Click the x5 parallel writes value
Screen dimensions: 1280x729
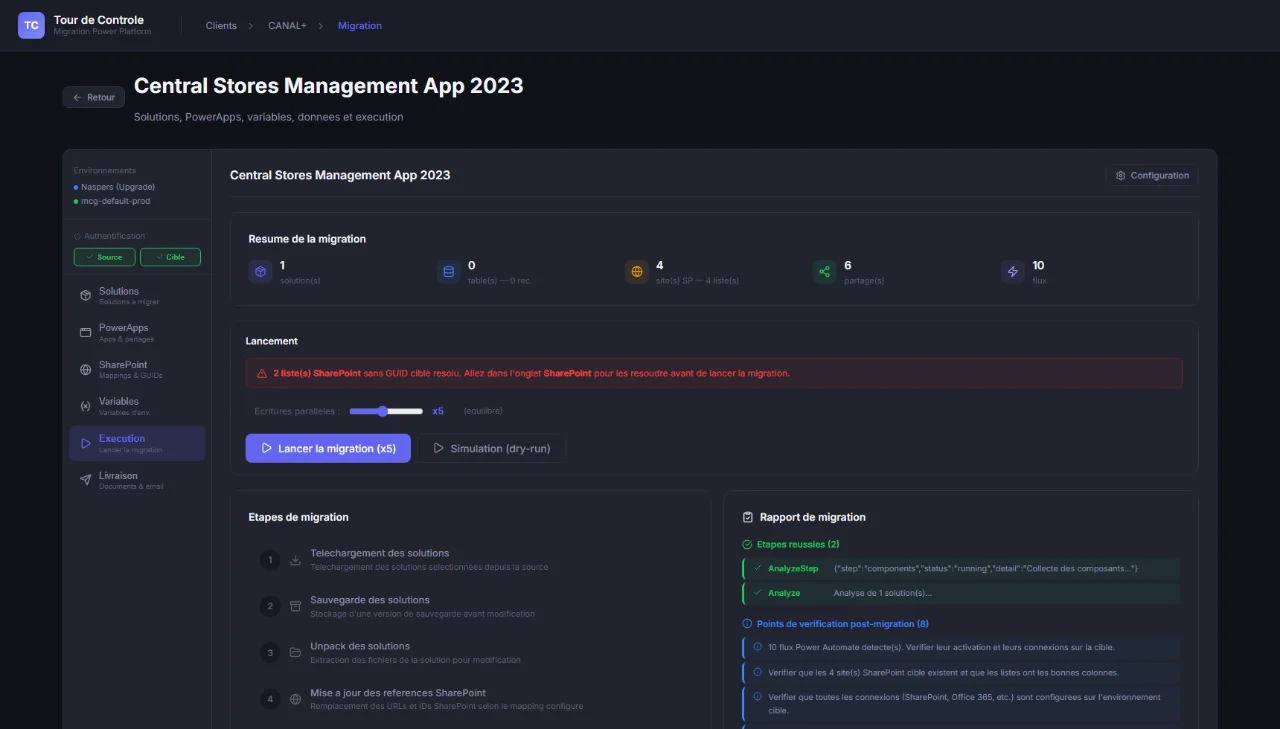(438, 411)
